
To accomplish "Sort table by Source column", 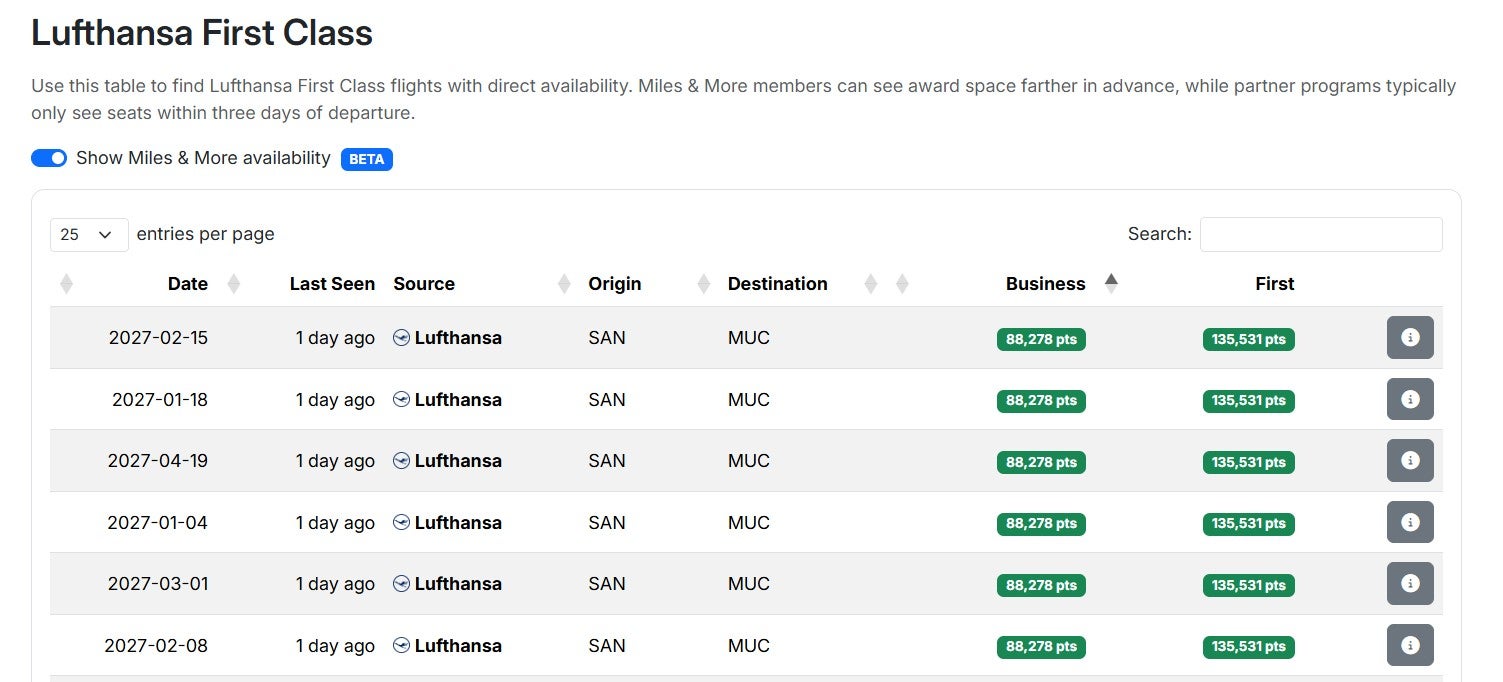I will (x=424, y=284).
